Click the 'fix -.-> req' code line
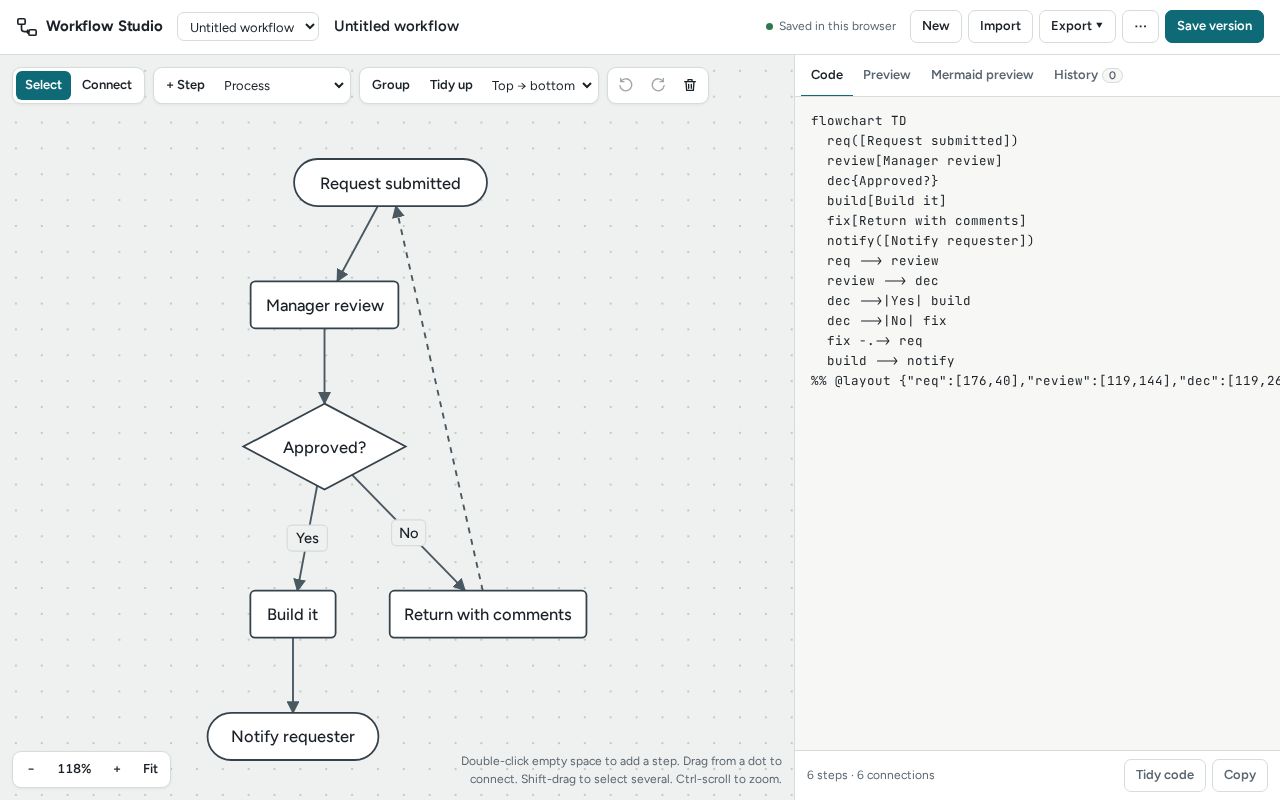Viewport: 1280px width, 800px height. pyautogui.click(x=875, y=341)
